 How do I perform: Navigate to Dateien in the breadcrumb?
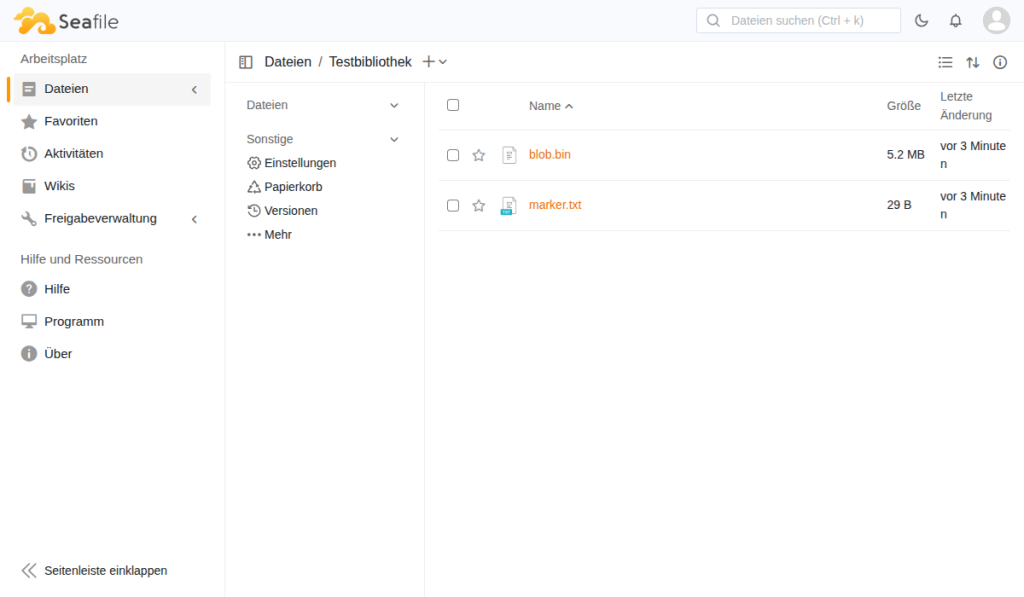tap(288, 62)
